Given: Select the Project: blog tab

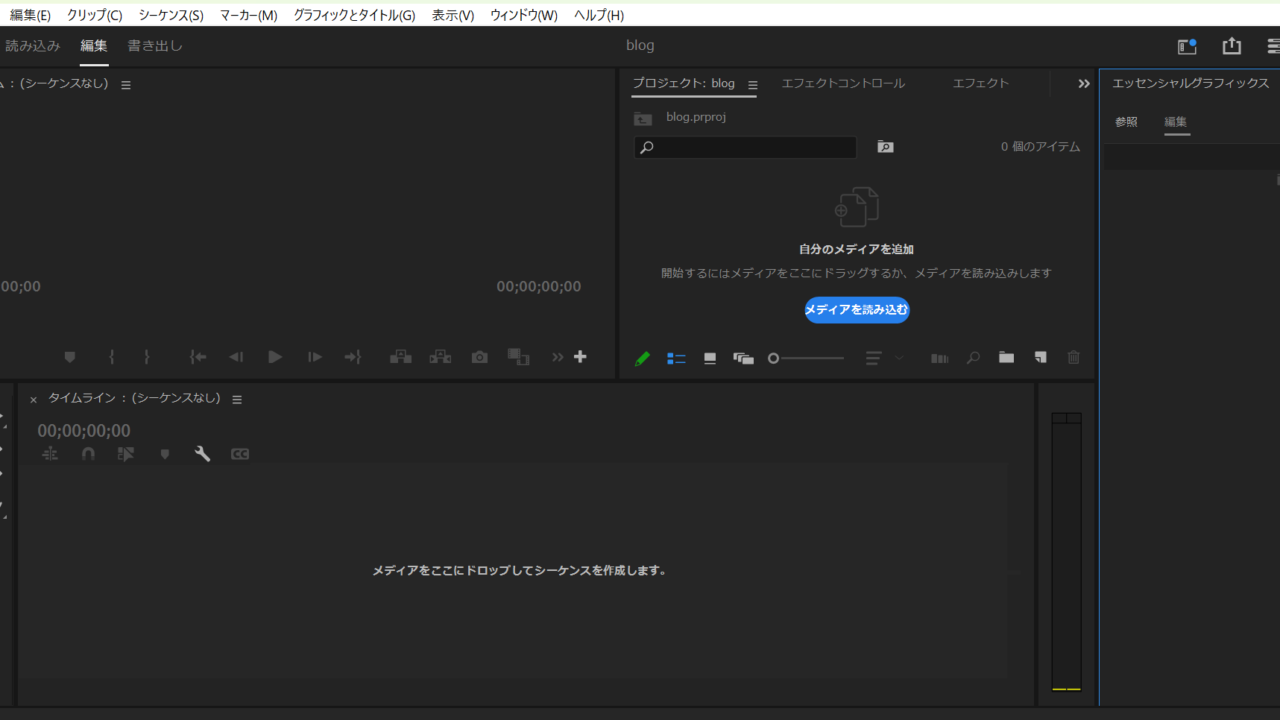Looking at the screenshot, I should tap(683, 83).
